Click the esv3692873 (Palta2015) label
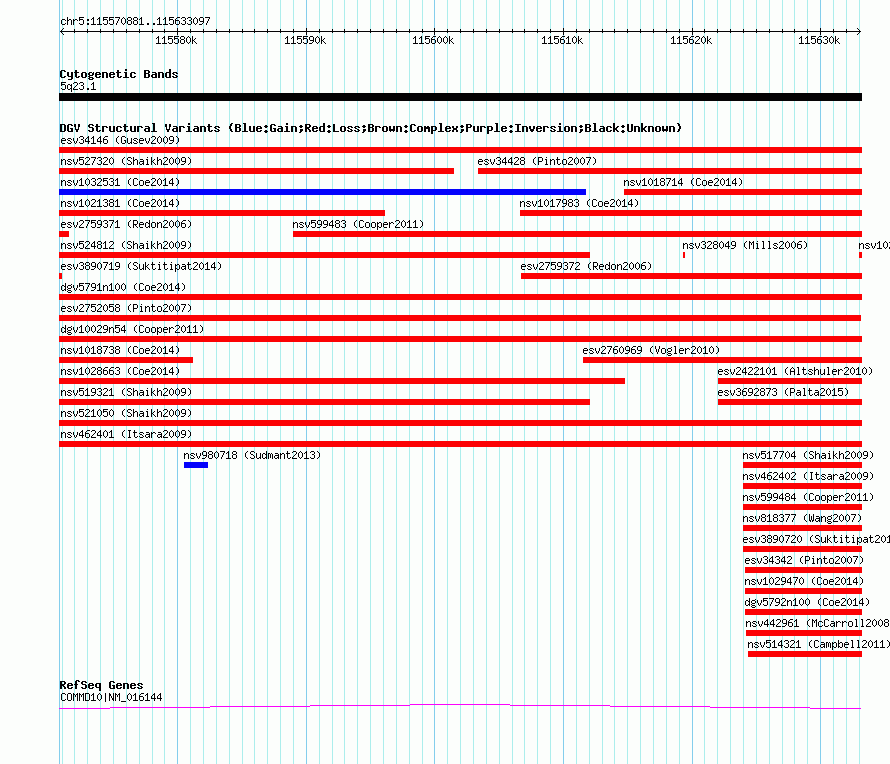Image resolution: width=890 pixels, height=764 pixels. (783, 392)
